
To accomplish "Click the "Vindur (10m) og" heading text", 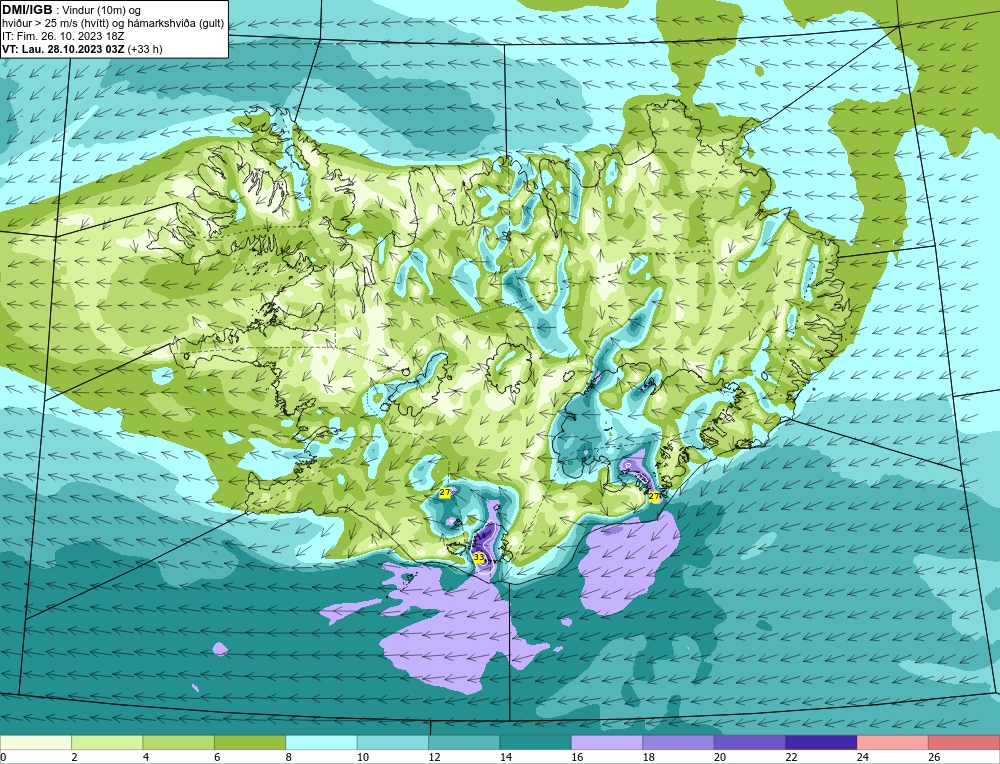I will coord(101,11).
